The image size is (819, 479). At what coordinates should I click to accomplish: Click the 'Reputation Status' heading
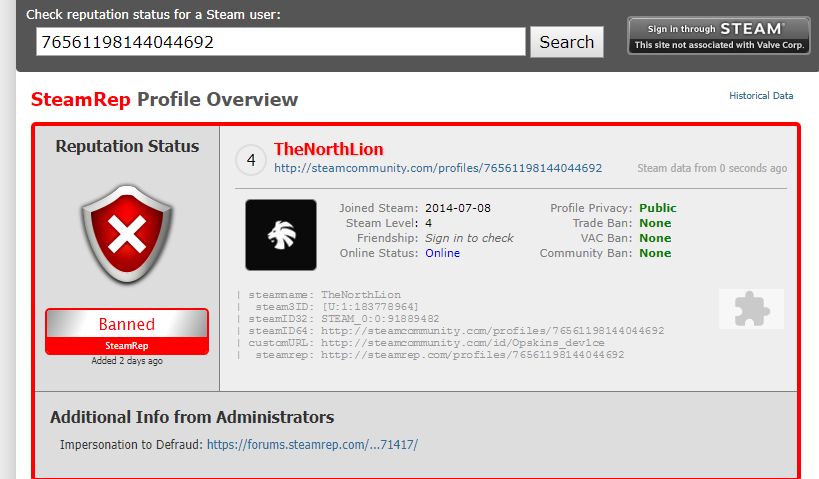pyautogui.click(x=127, y=146)
